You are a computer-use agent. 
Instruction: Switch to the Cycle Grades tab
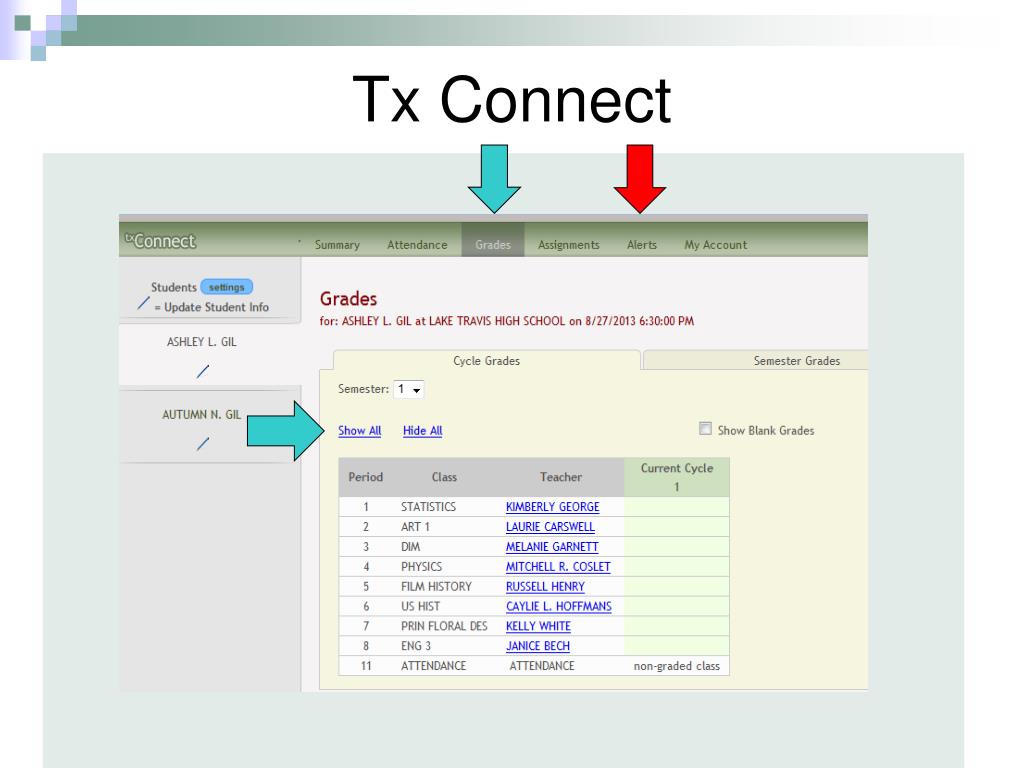pos(487,360)
